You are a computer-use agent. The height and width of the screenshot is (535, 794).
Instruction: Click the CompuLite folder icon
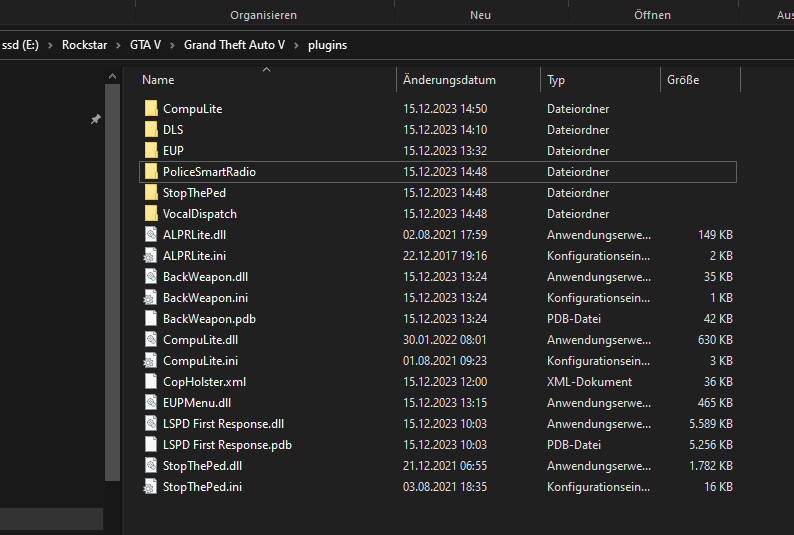click(x=151, y=108)
